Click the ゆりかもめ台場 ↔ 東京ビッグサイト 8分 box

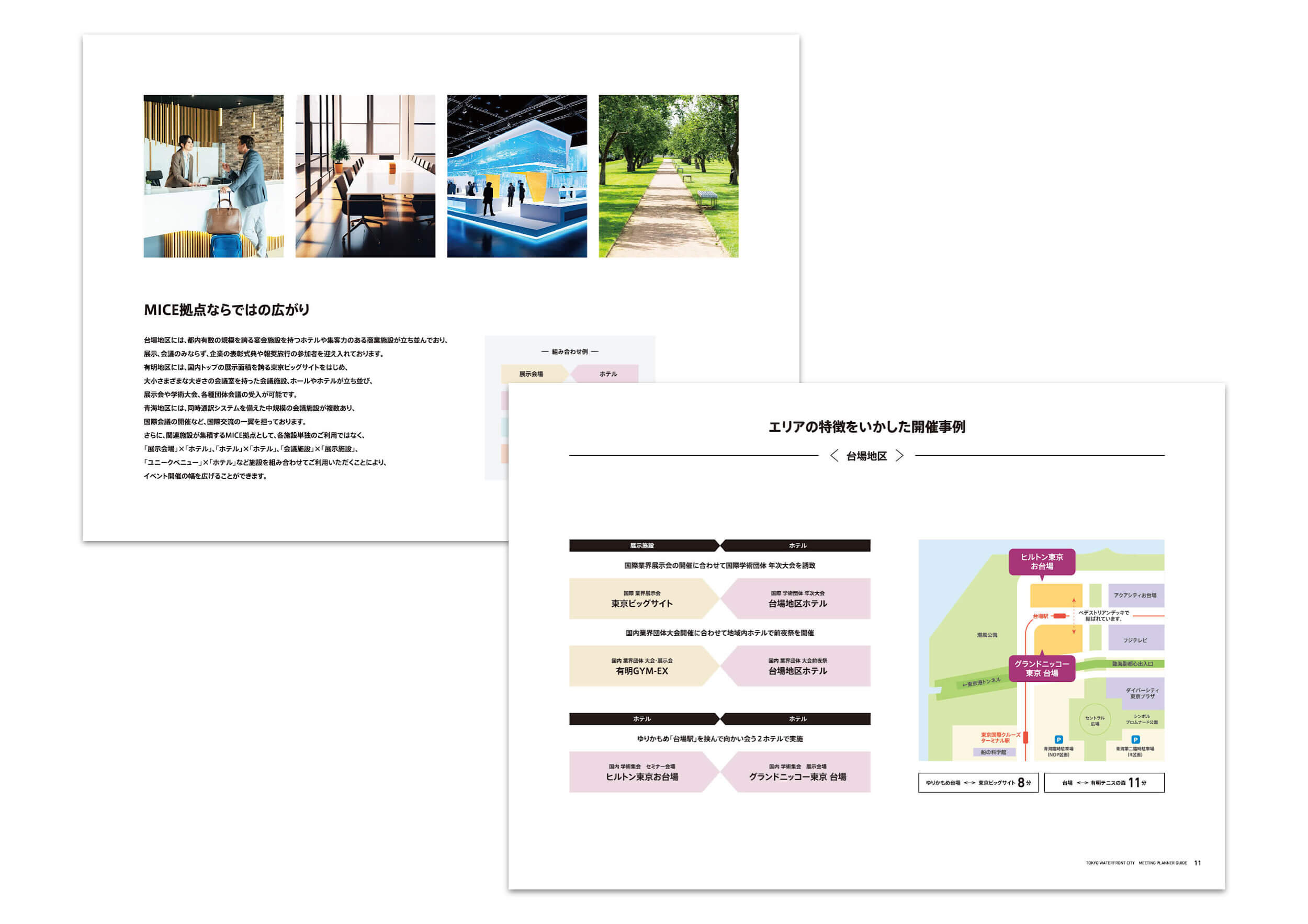click(x=978, y=782)
